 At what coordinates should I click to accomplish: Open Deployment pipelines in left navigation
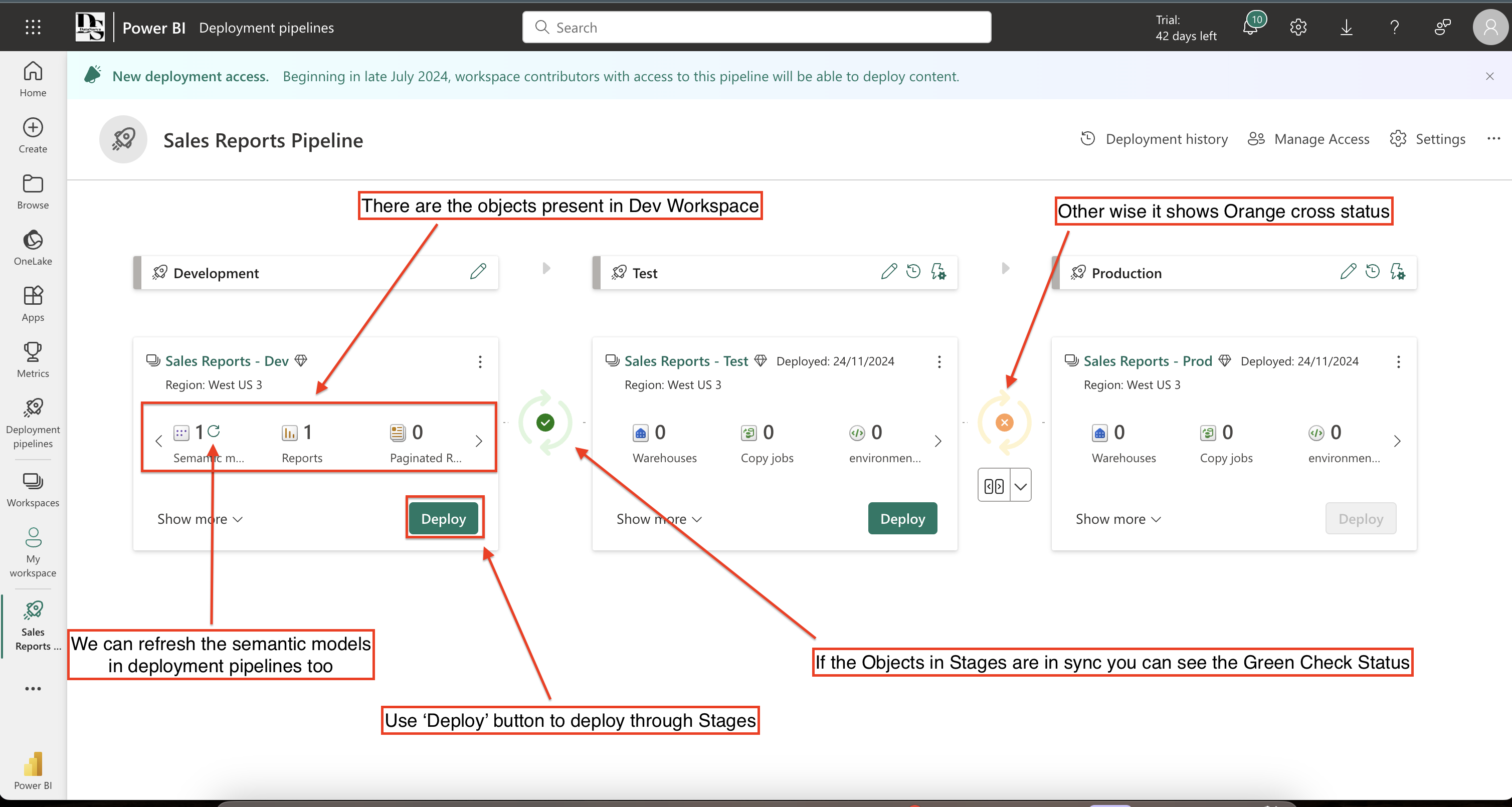33,423
